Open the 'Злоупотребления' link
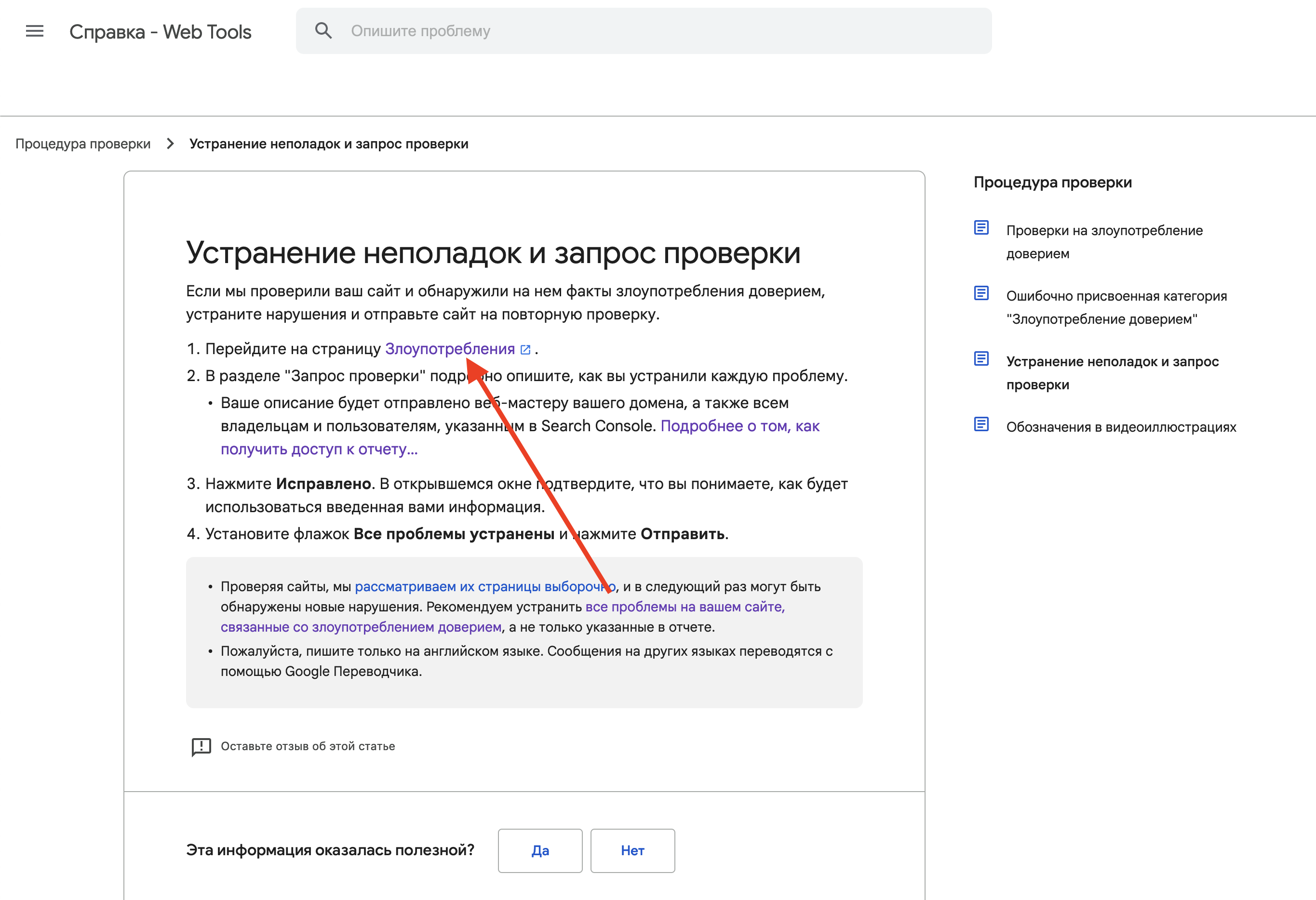The image size is (1316, 900). click(450, 349)
